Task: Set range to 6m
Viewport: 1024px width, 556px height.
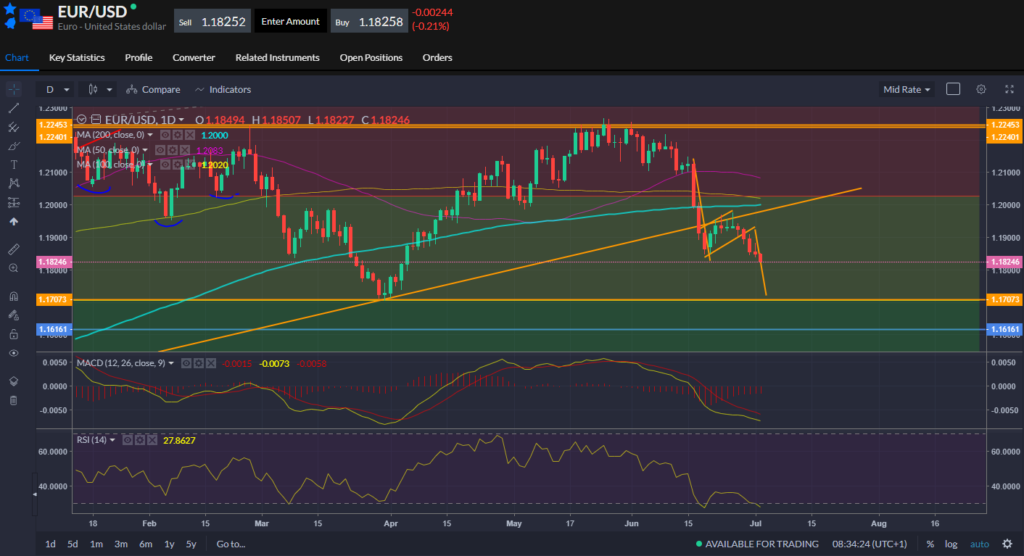Action: pyautogui.click(x=146, y=544)
